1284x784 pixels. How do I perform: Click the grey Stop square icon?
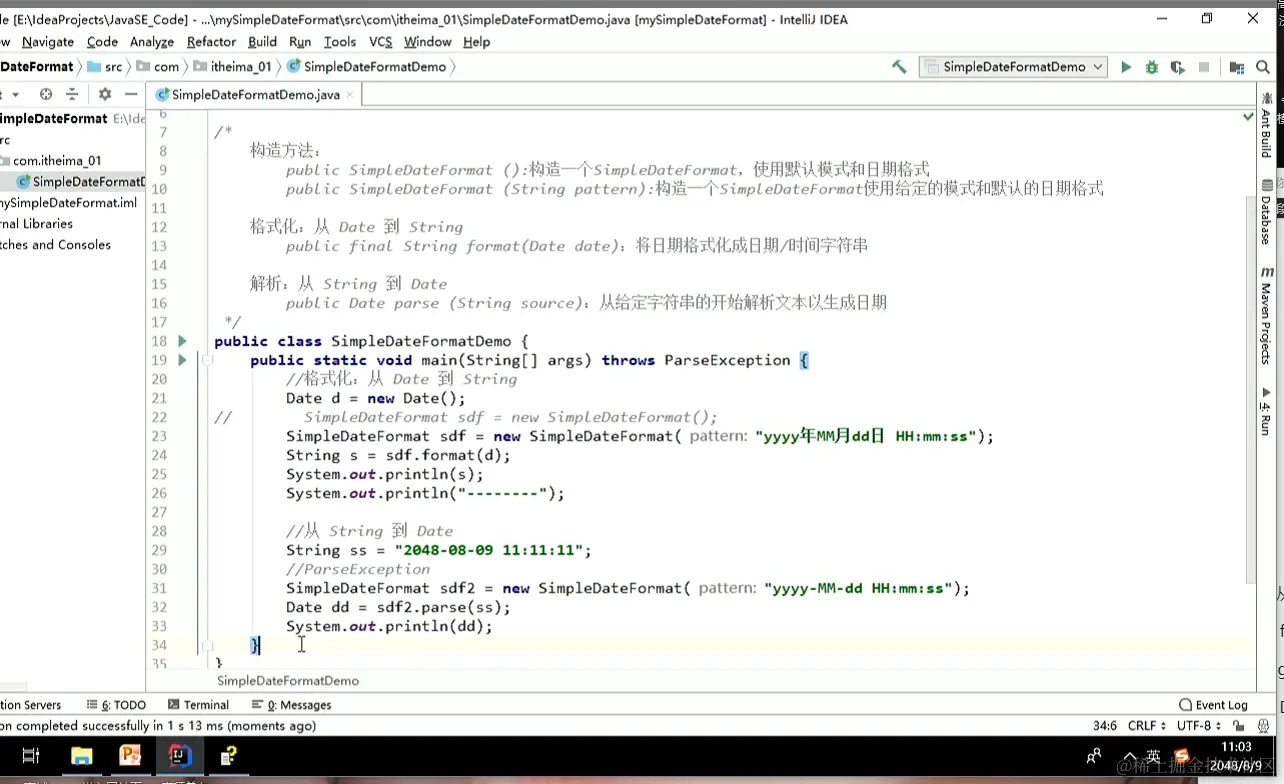1204,67
